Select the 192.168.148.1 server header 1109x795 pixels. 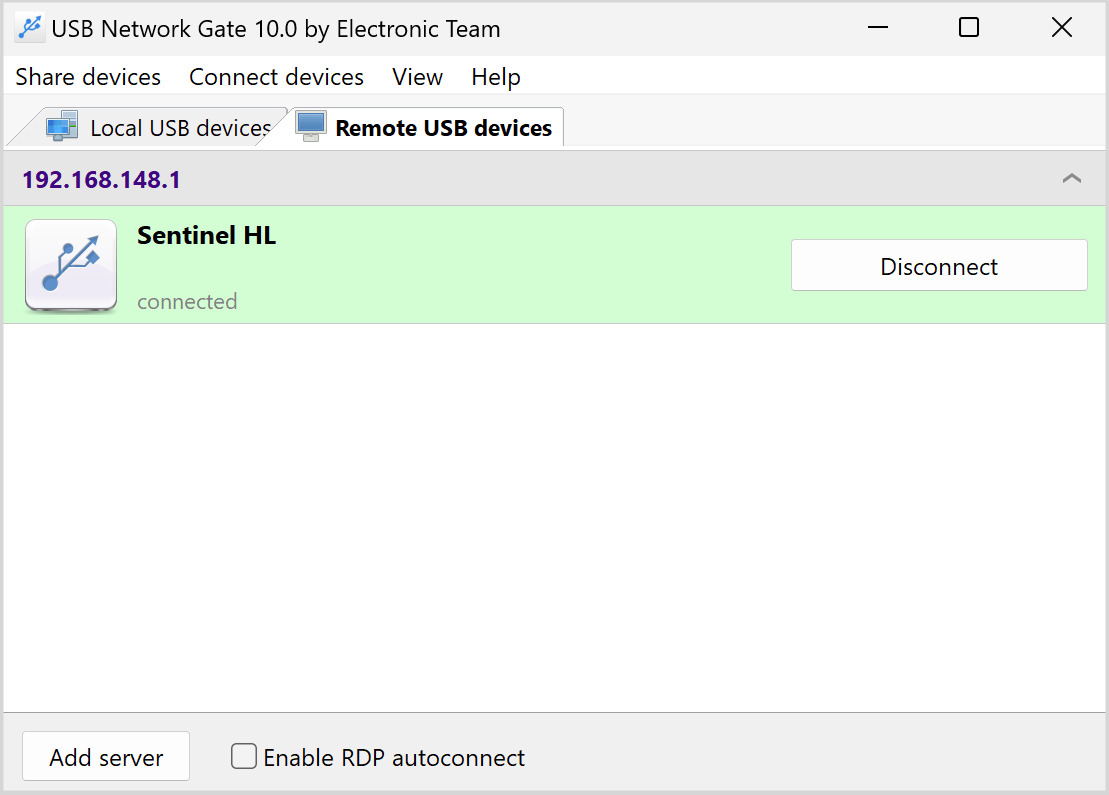[x=101, y=180]
